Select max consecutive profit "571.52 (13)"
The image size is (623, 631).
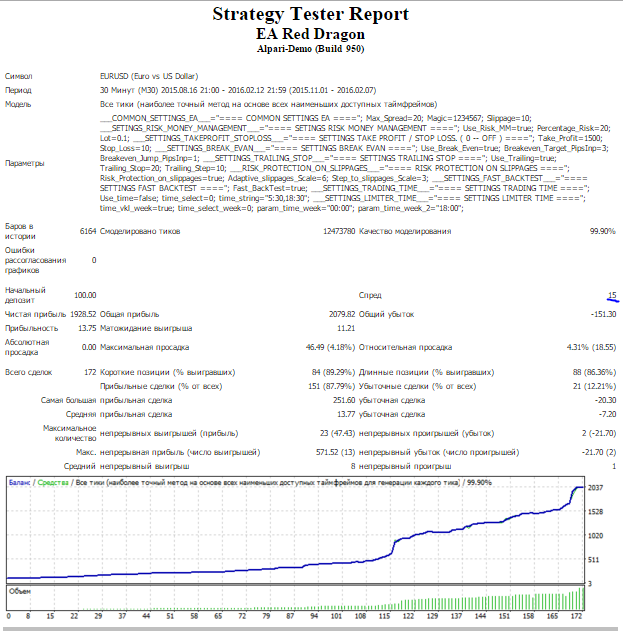tap(336, 452)
